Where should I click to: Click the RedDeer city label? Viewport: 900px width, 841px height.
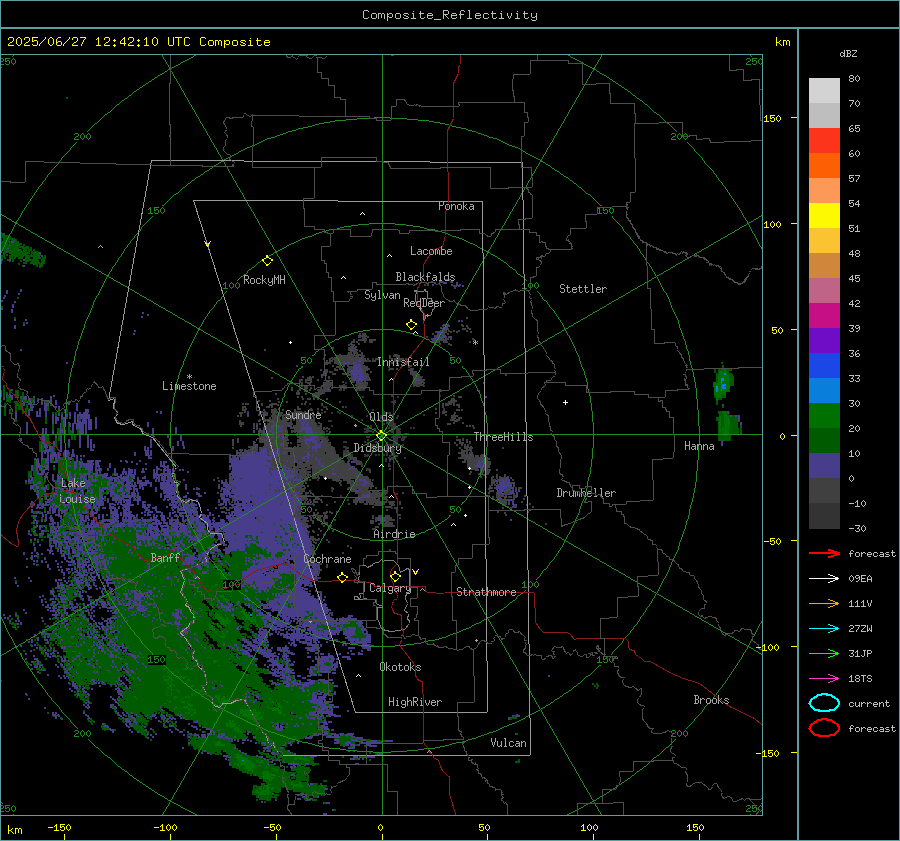[424, 303]
